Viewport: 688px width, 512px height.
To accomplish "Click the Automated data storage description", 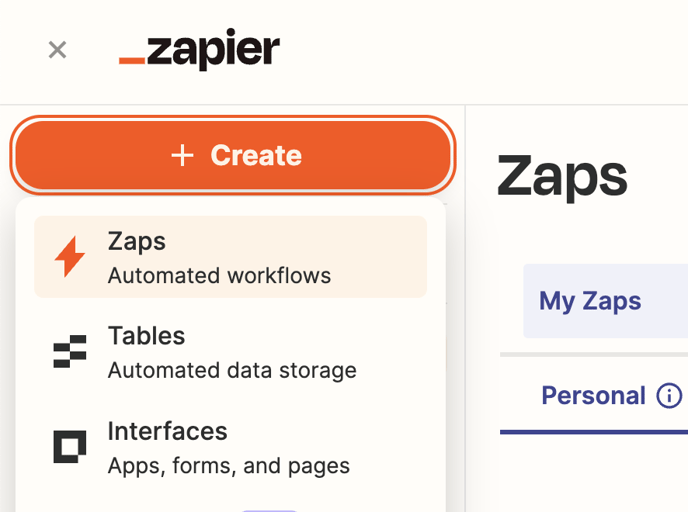I will [x=232, y=371].
